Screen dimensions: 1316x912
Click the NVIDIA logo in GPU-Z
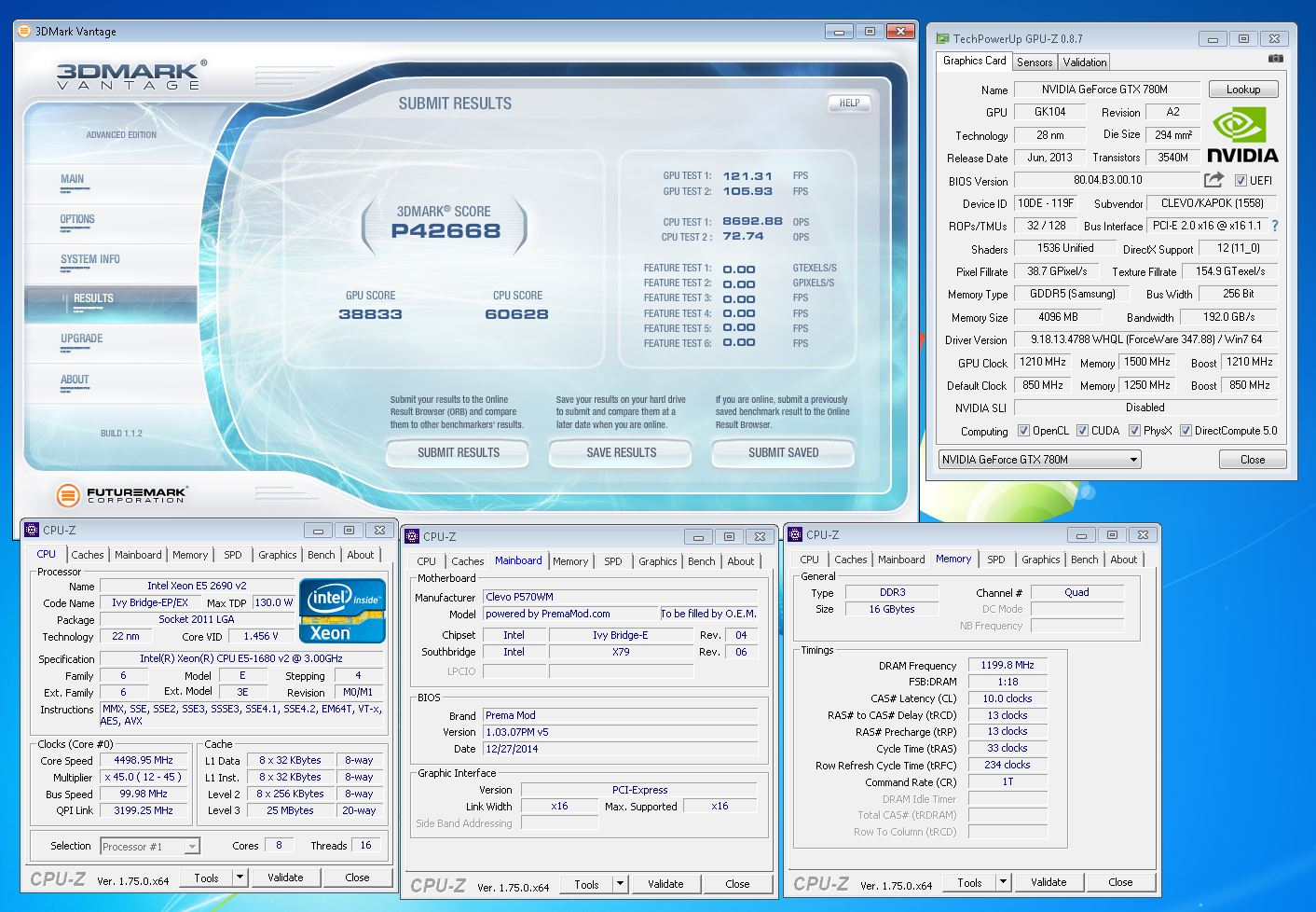click(1242, 136)
